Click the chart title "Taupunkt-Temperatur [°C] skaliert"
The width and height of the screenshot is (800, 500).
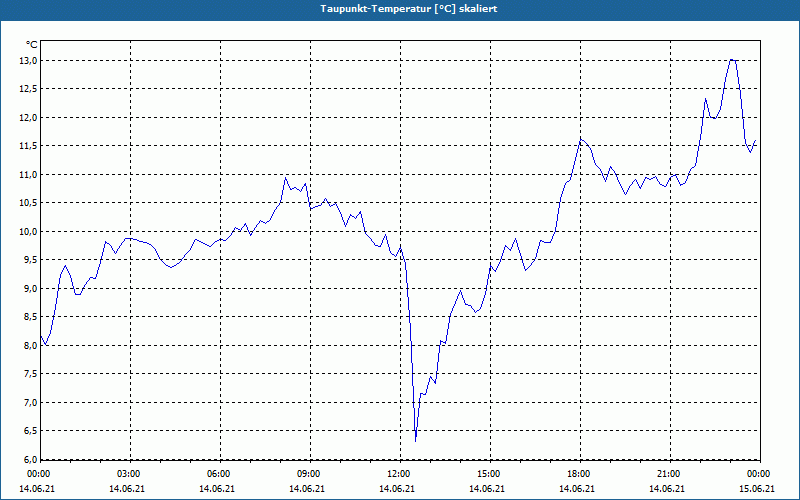(409, 9)
